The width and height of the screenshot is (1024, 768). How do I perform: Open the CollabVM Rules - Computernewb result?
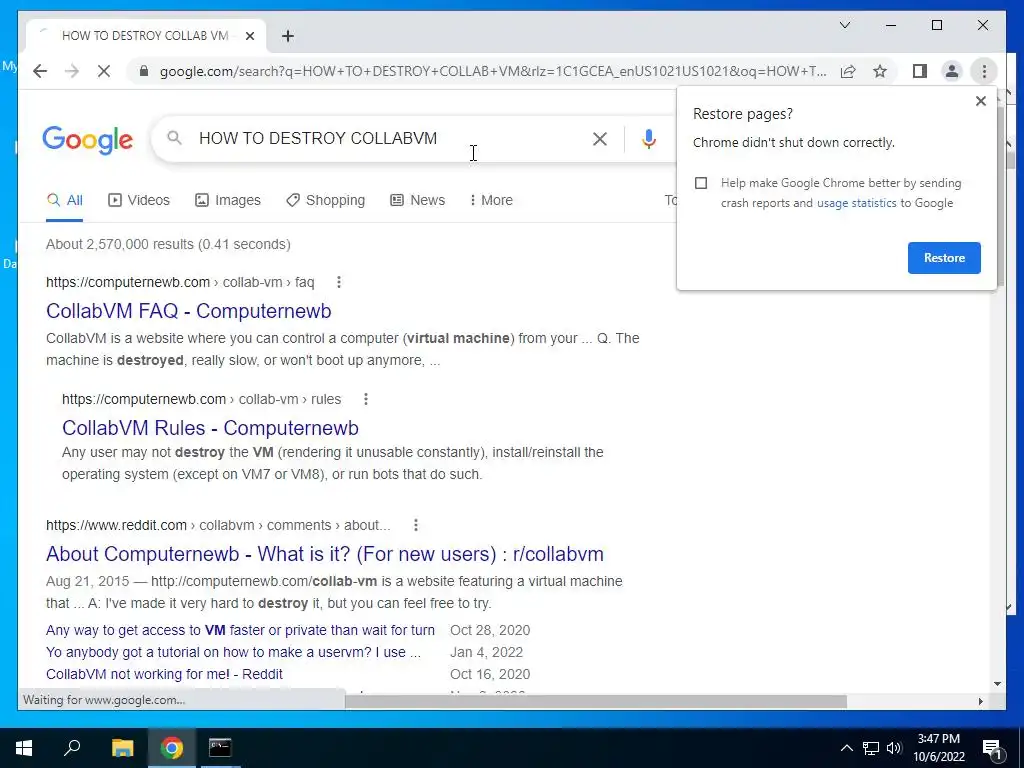[x=210, y=428]
